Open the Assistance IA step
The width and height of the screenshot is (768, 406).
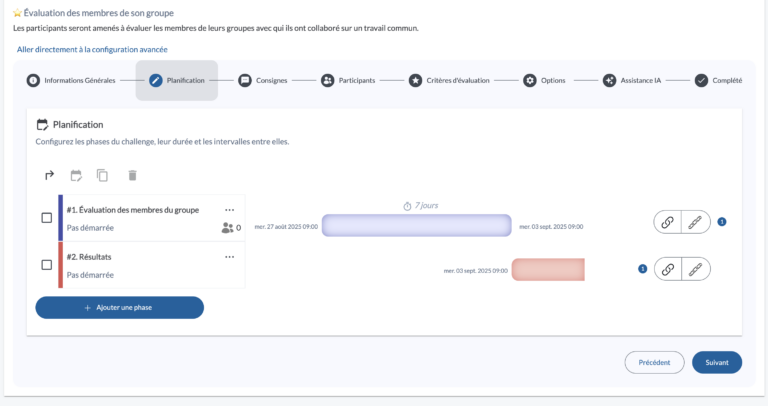pyautogui.click(x=632, y=80)
